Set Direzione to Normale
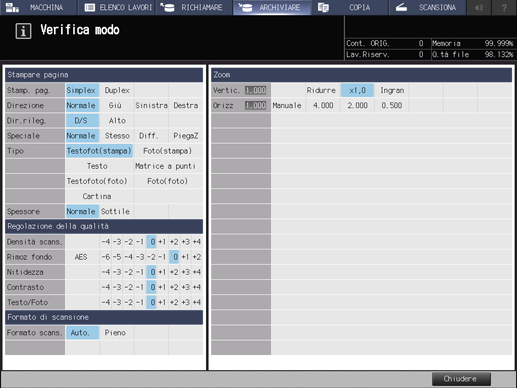 pos(82,105)
